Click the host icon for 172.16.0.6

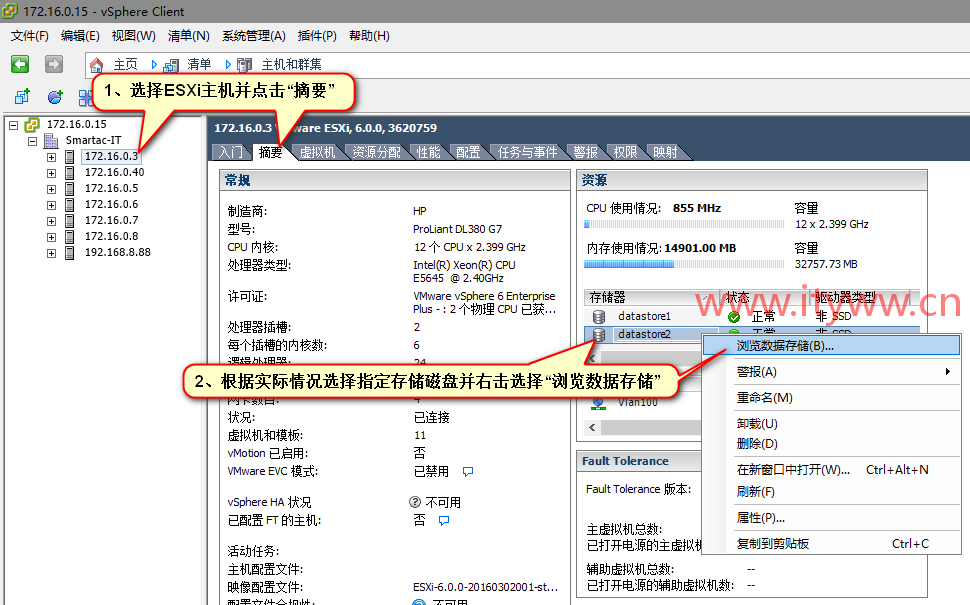[x=70, y=205]
